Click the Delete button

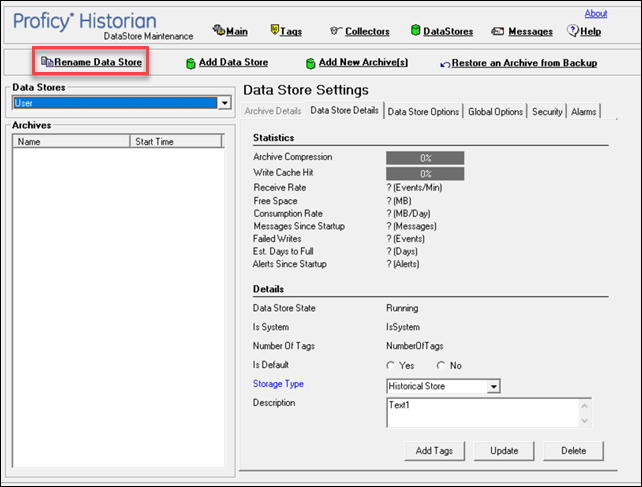click(x=573, y=451)
